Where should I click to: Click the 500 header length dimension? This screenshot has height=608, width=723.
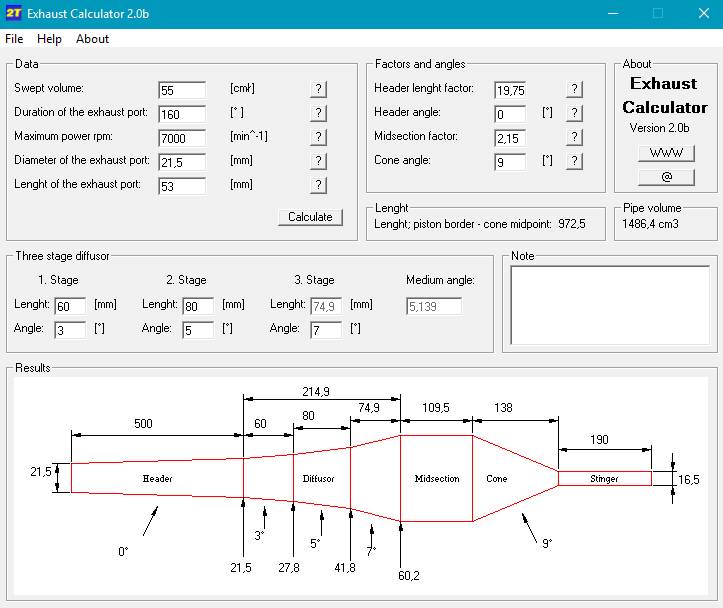pos(143,424)
